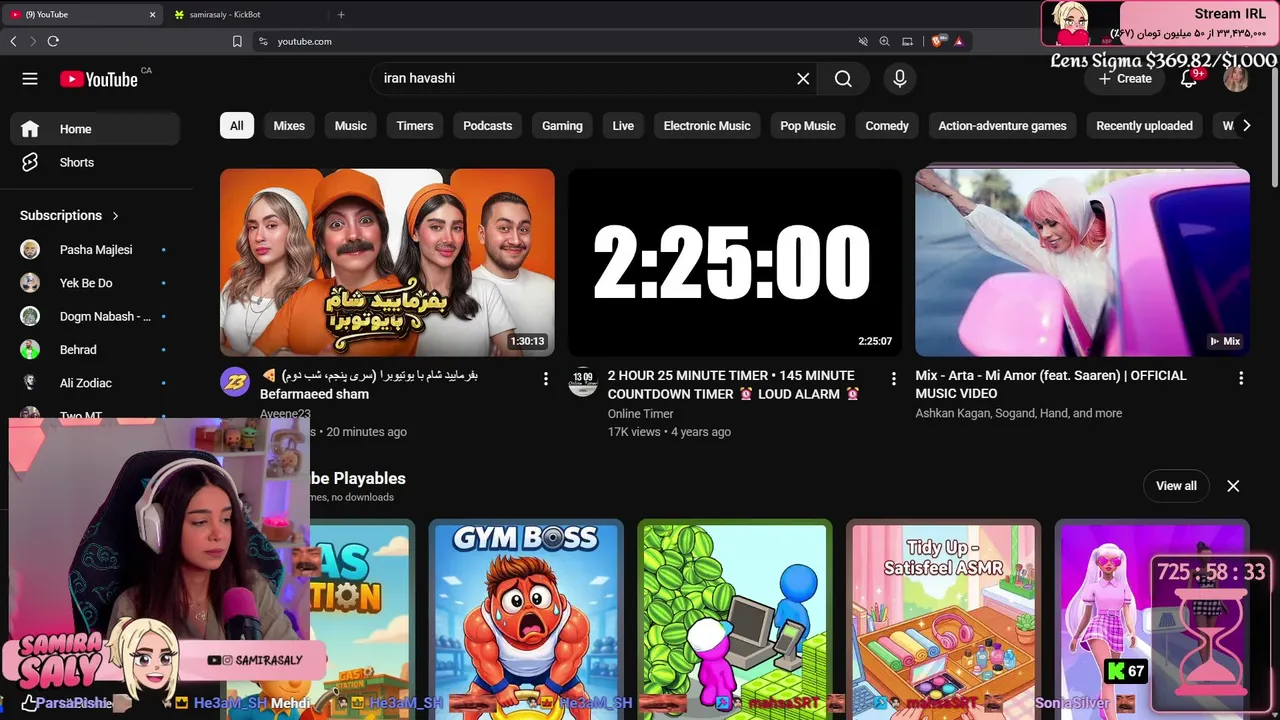Open Tidy Up - Satisfeel ASMR game
This screenshot has height=720, width=1280.
(943, 619)
